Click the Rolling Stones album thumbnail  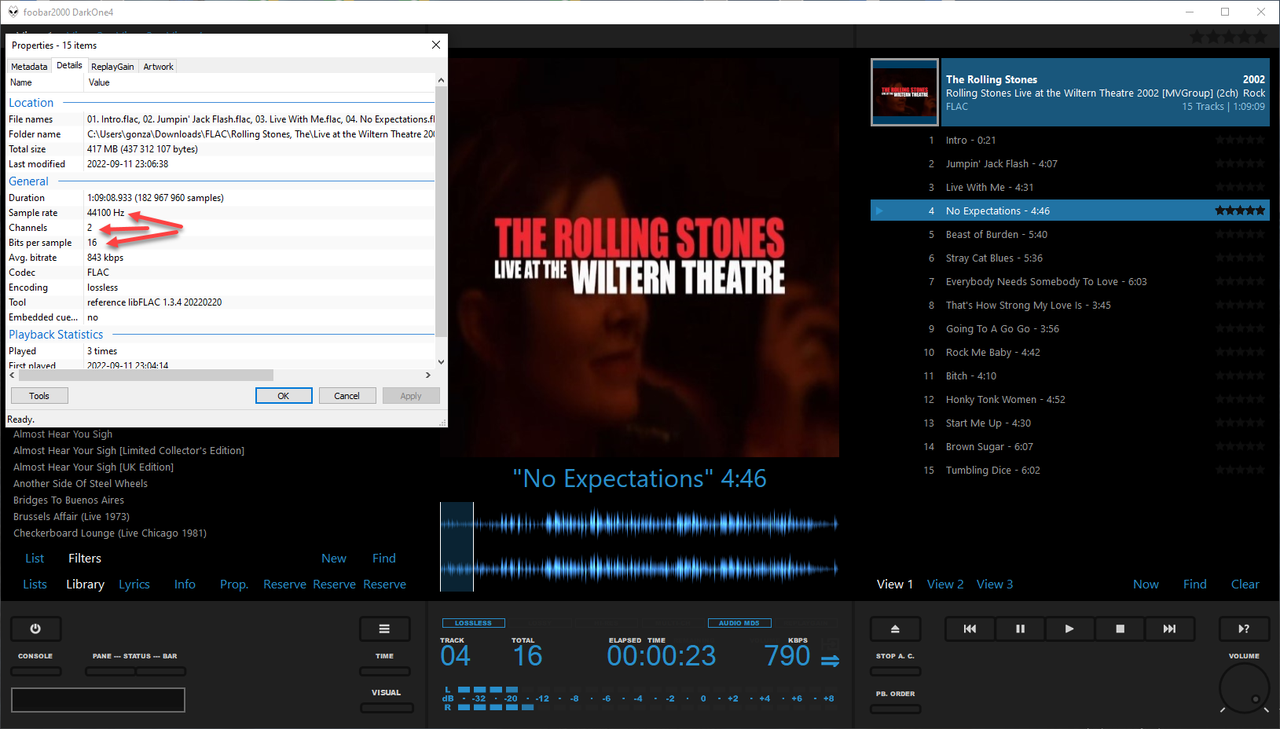(904, 92)
